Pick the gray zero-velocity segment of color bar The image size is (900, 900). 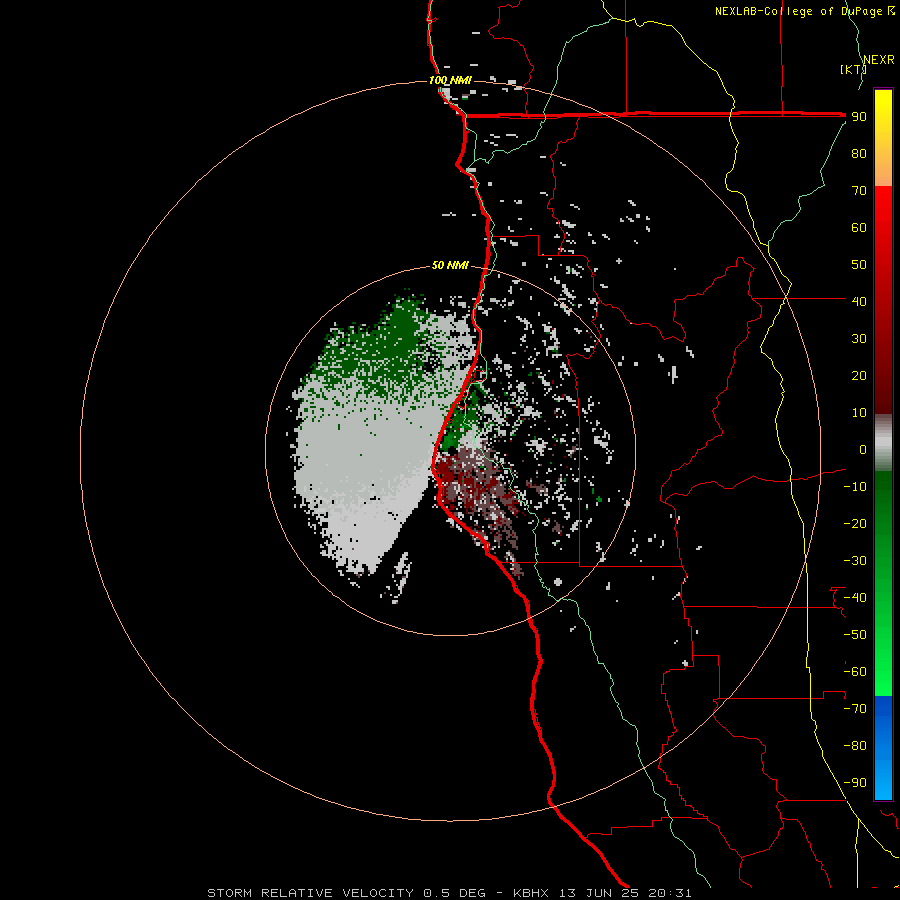pyautogui.click(x=883, y=443)
